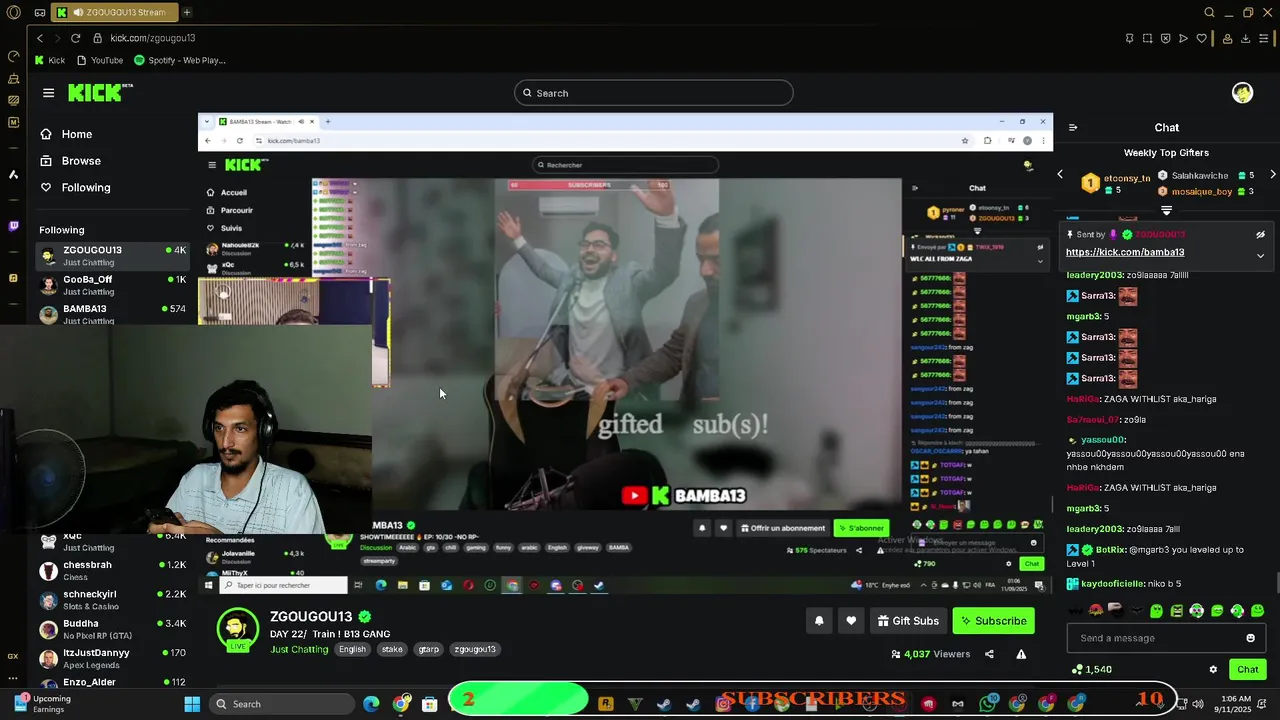Open the user profile avatar menu
Screen dimensions: 1280x720
[x=1242, y=93]
